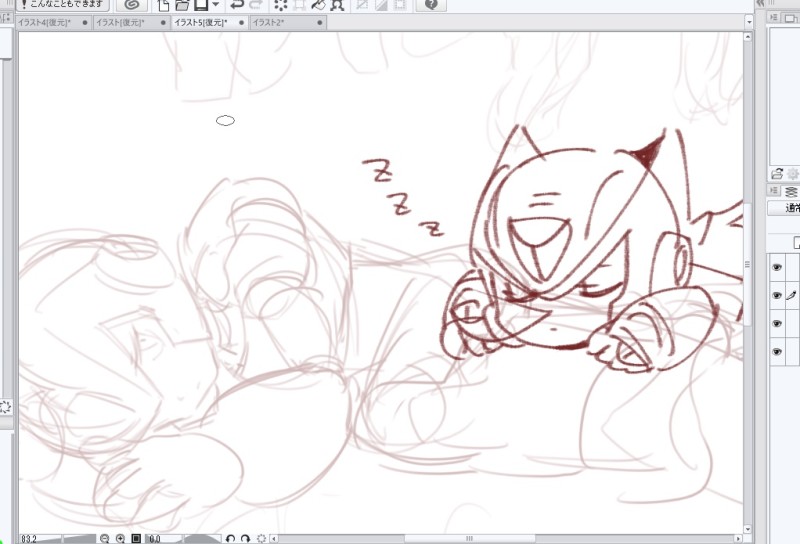800x544 pixels.
Task: Open the 通常 blending mode dropdown
Action: [784, 208]
